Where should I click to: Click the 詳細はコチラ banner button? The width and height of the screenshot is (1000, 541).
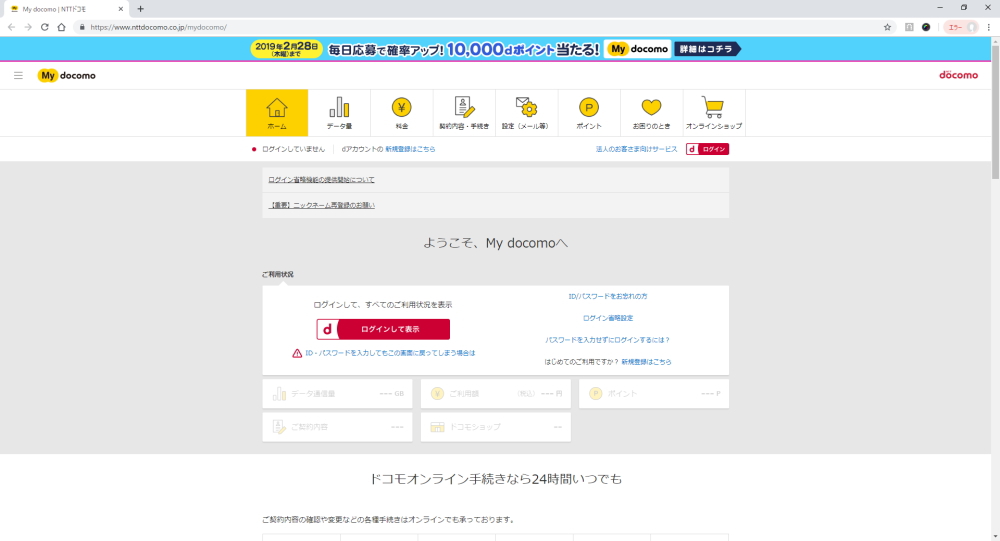707,49
